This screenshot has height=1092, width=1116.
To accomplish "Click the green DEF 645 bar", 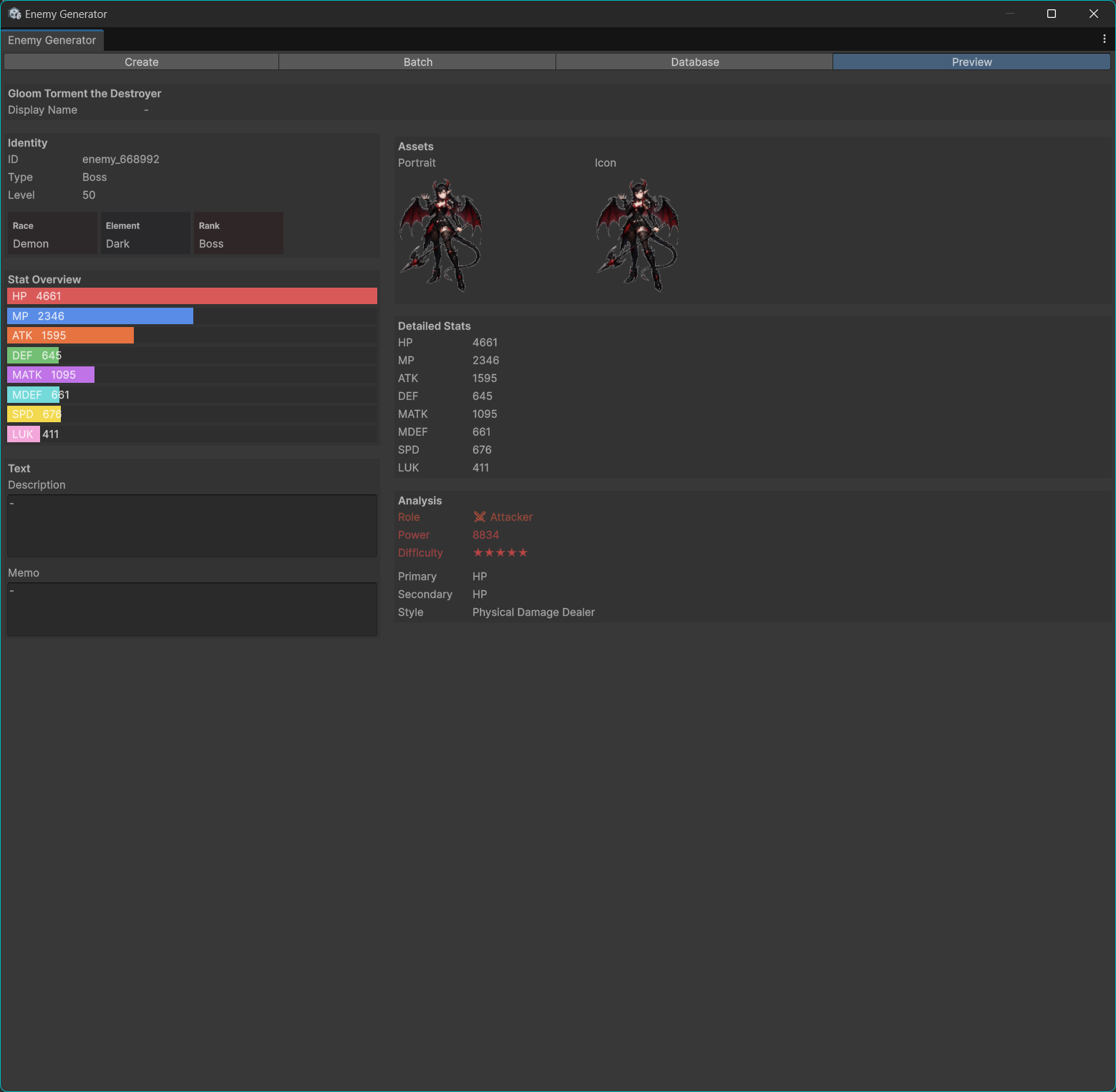I will pos(33,356).
